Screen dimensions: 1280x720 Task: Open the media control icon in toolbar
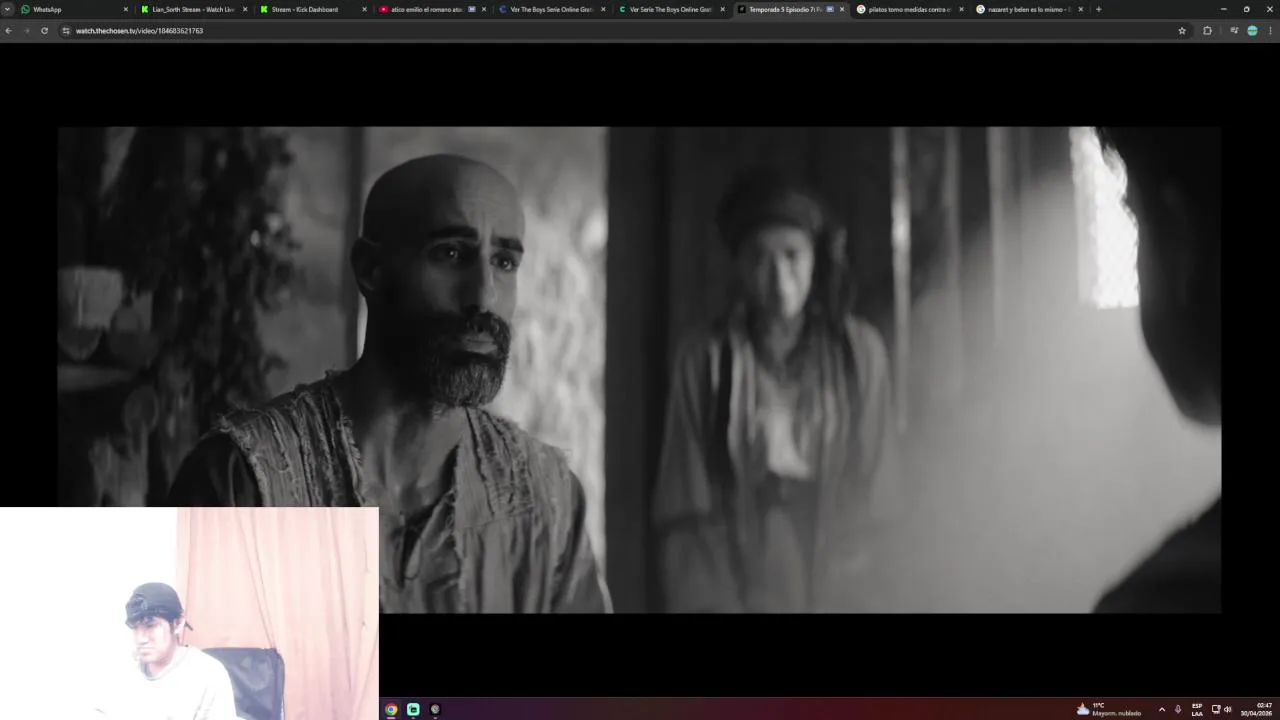1234,31
